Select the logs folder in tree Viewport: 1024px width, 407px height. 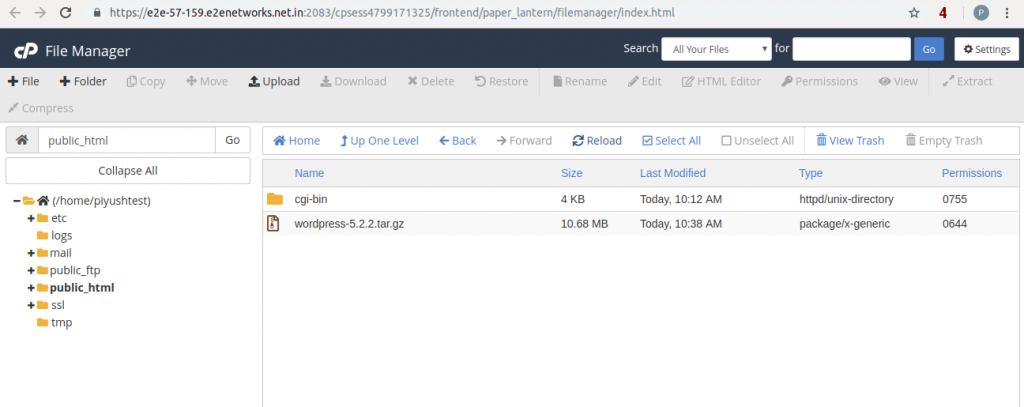click(61, 235)
